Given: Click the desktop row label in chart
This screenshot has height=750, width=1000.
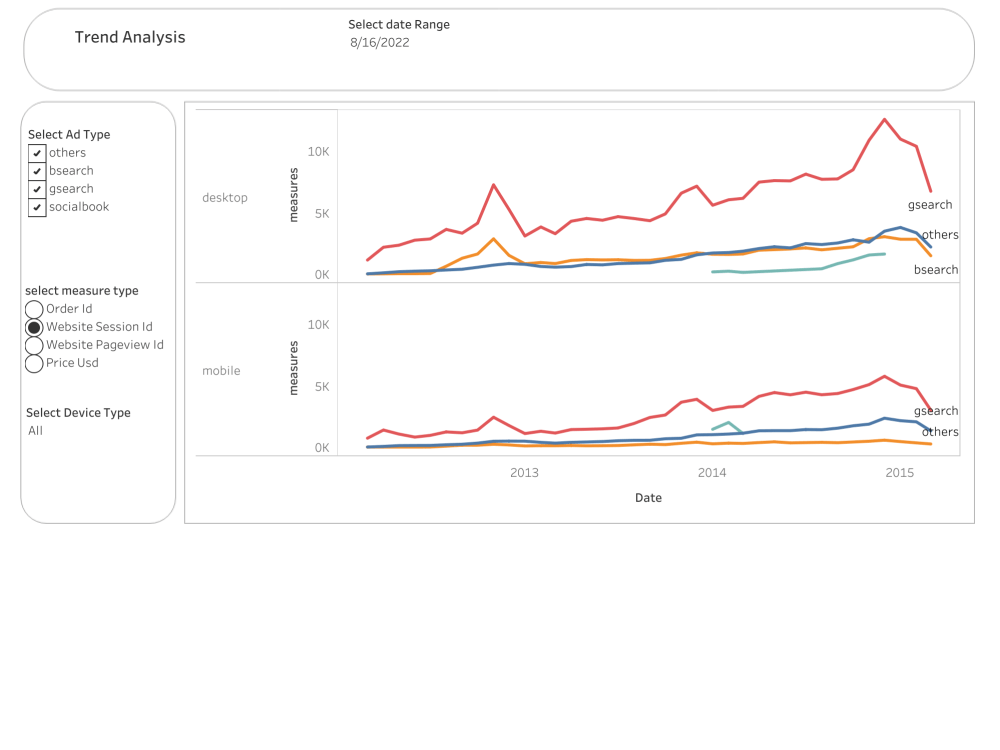Looking at the screenshot, I should click(224, 198).
